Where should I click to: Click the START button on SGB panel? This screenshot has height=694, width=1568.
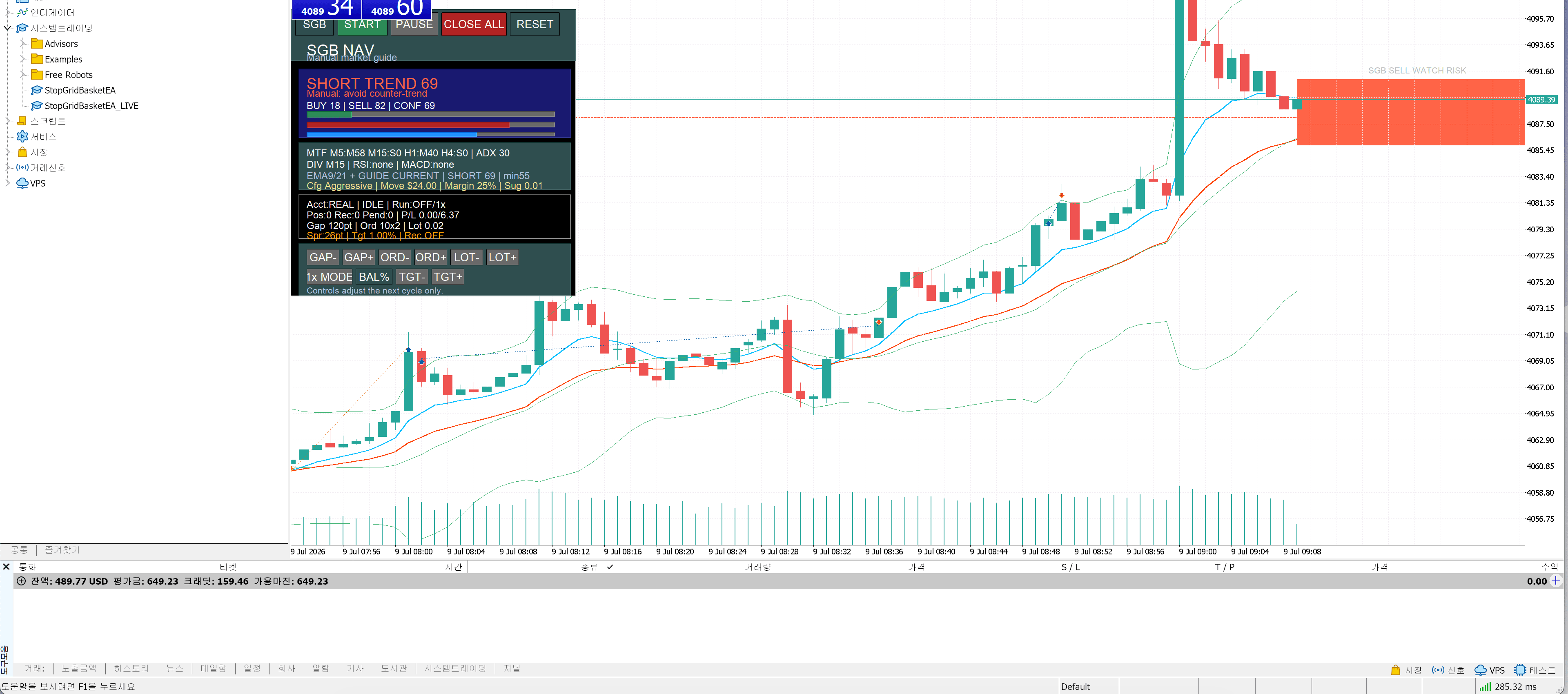[x=361, y=24]
